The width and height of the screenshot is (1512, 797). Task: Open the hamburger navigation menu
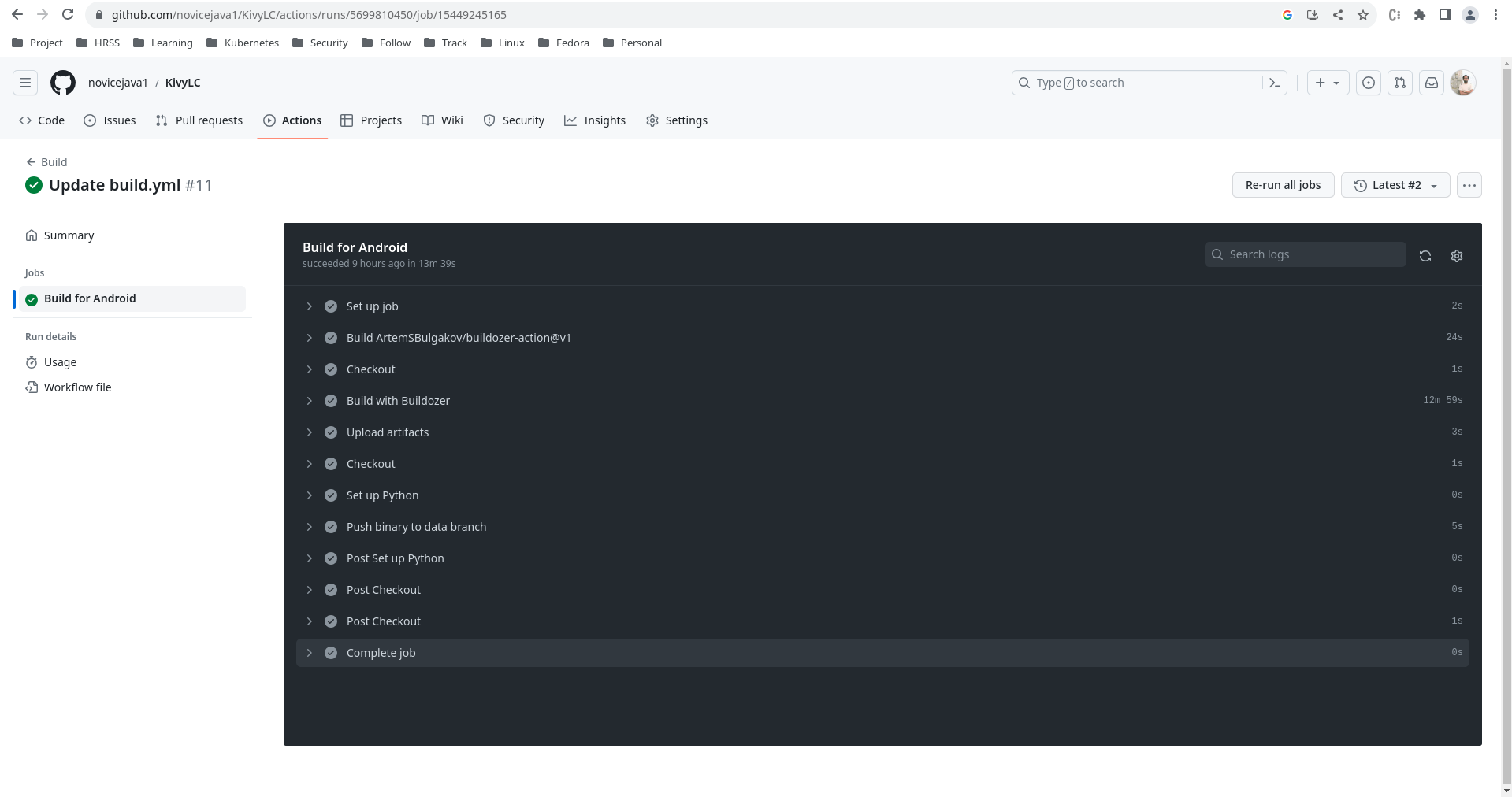(25, 83)
